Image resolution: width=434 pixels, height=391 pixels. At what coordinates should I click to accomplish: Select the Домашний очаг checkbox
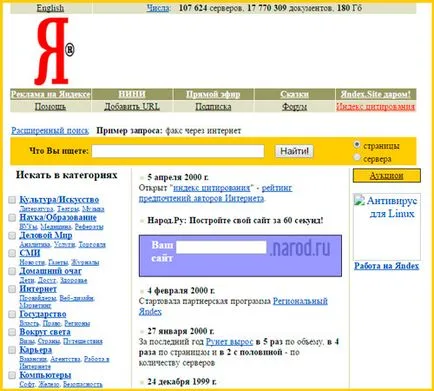pos(12,271)
